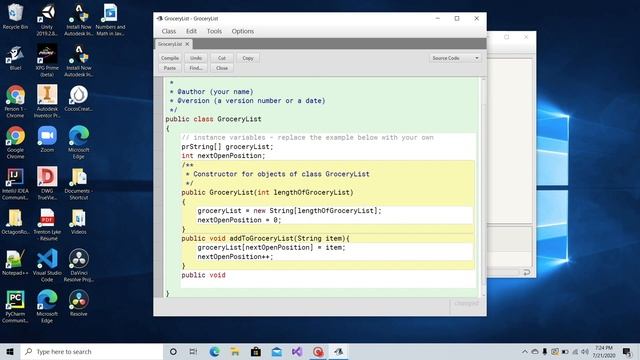
Task: Click the BlueJ desktop shortcut
Action: (15, 58)
